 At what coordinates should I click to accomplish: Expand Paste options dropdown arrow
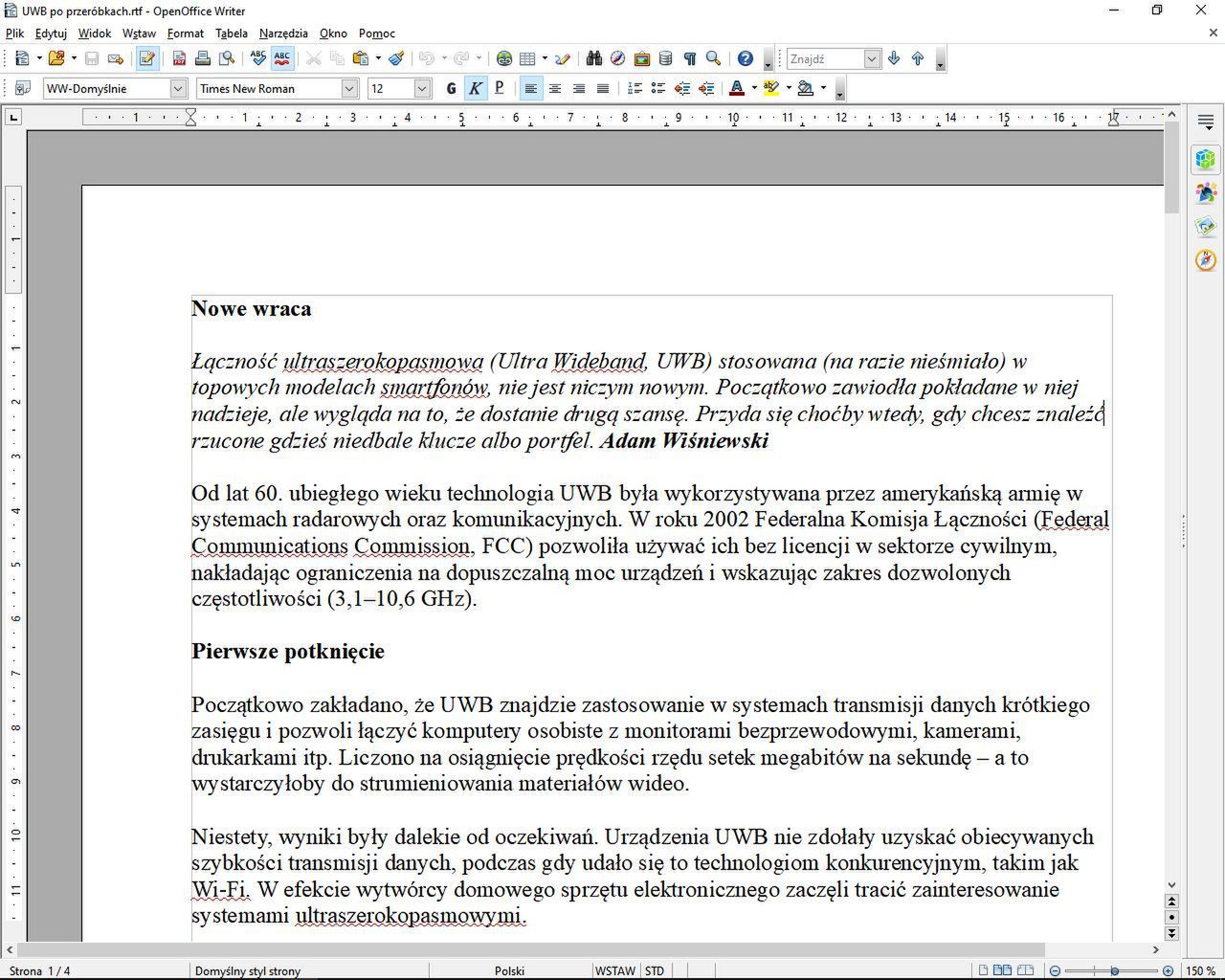click(x=378, y=58)
